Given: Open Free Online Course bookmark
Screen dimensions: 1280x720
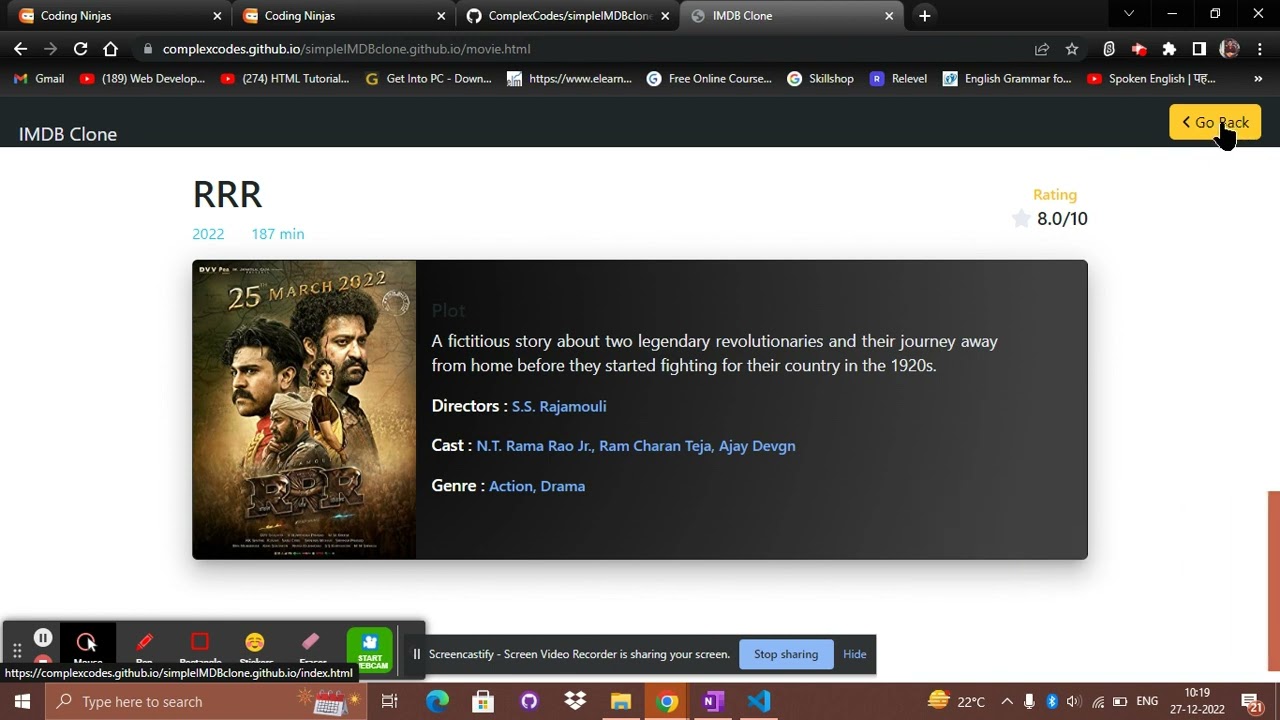Looking at the screenshot, I should coord(709,78).
